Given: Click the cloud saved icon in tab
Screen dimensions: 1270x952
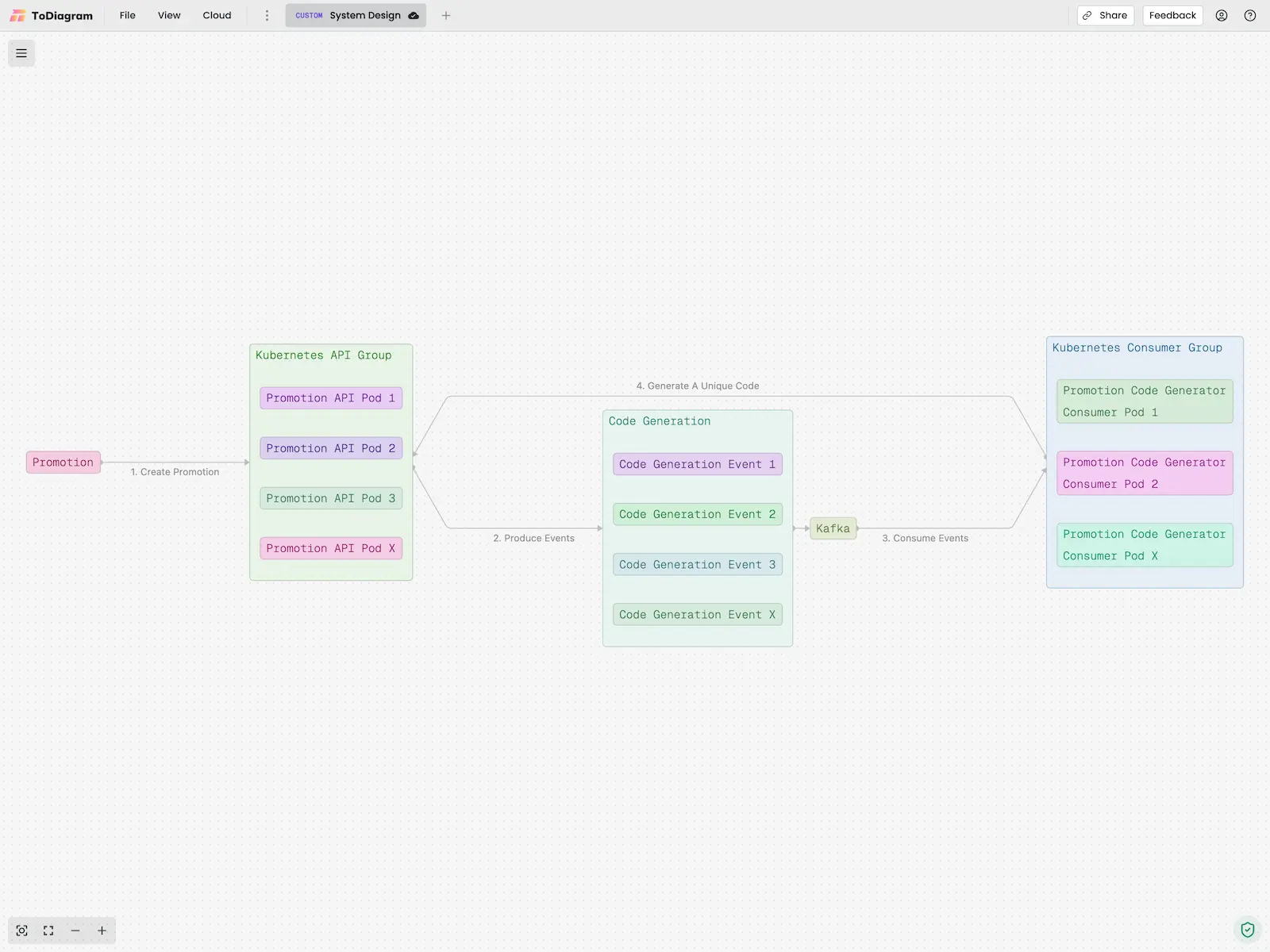Looking at the screenshot, I should [x=414, y=16].
